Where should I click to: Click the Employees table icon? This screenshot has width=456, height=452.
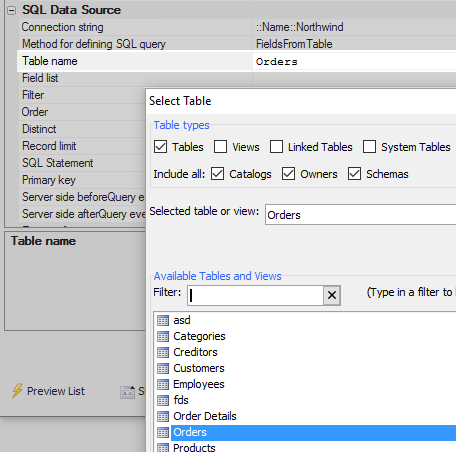click(x=163, y=385)
